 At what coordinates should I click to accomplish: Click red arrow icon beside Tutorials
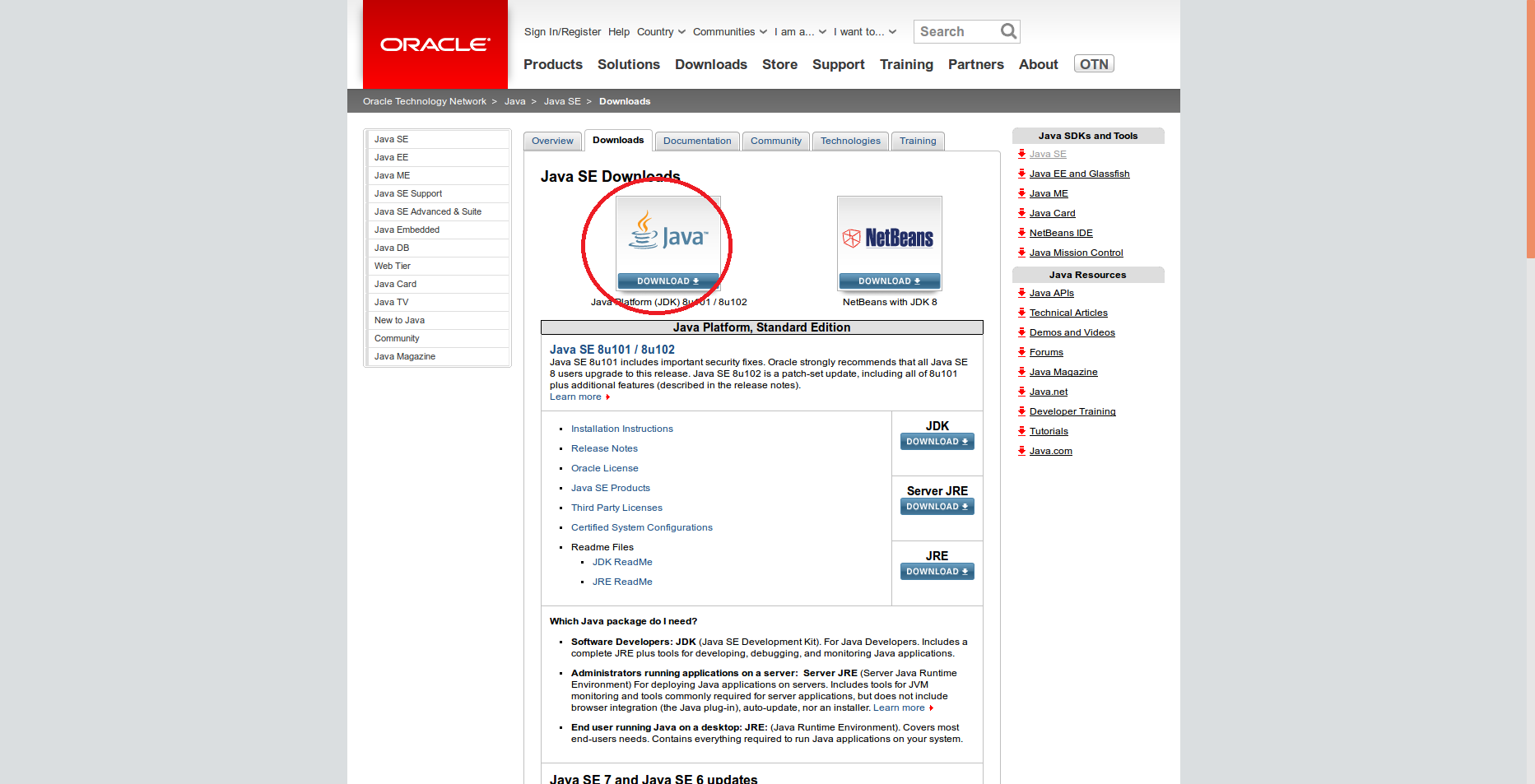(1021, 431)
